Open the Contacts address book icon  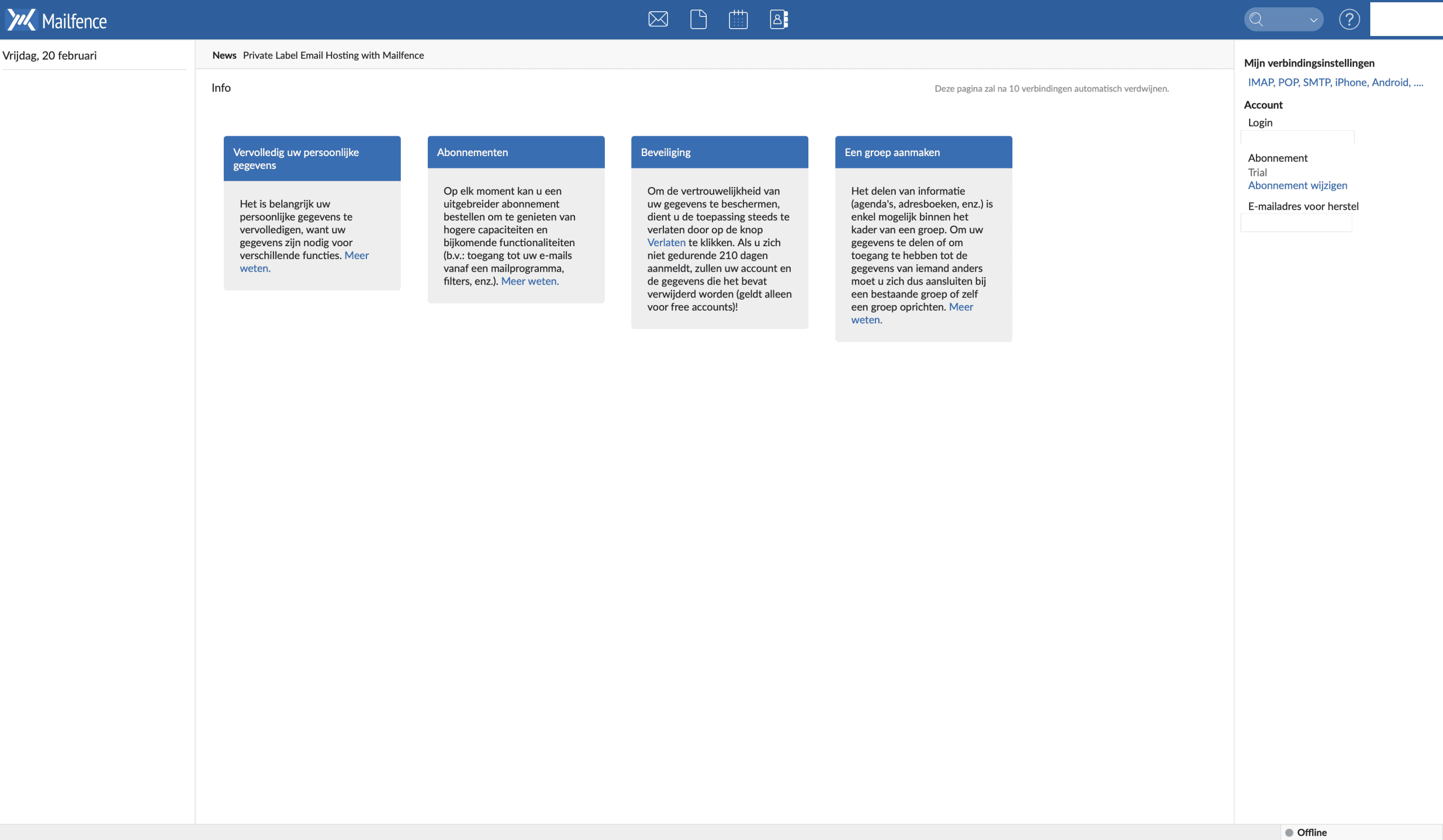pos(778,19)
